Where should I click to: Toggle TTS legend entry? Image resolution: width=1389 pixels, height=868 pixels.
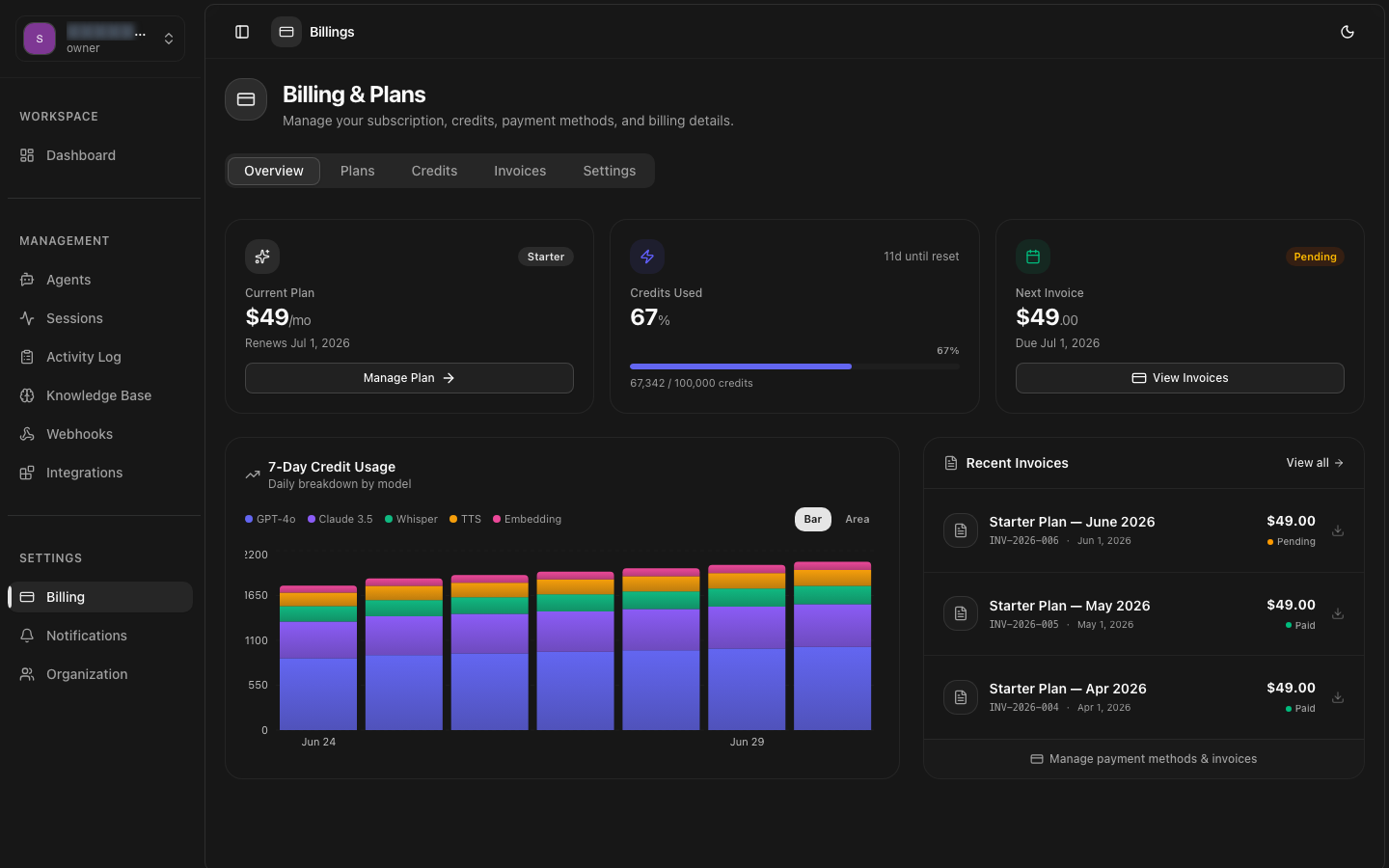coord(465,519)
